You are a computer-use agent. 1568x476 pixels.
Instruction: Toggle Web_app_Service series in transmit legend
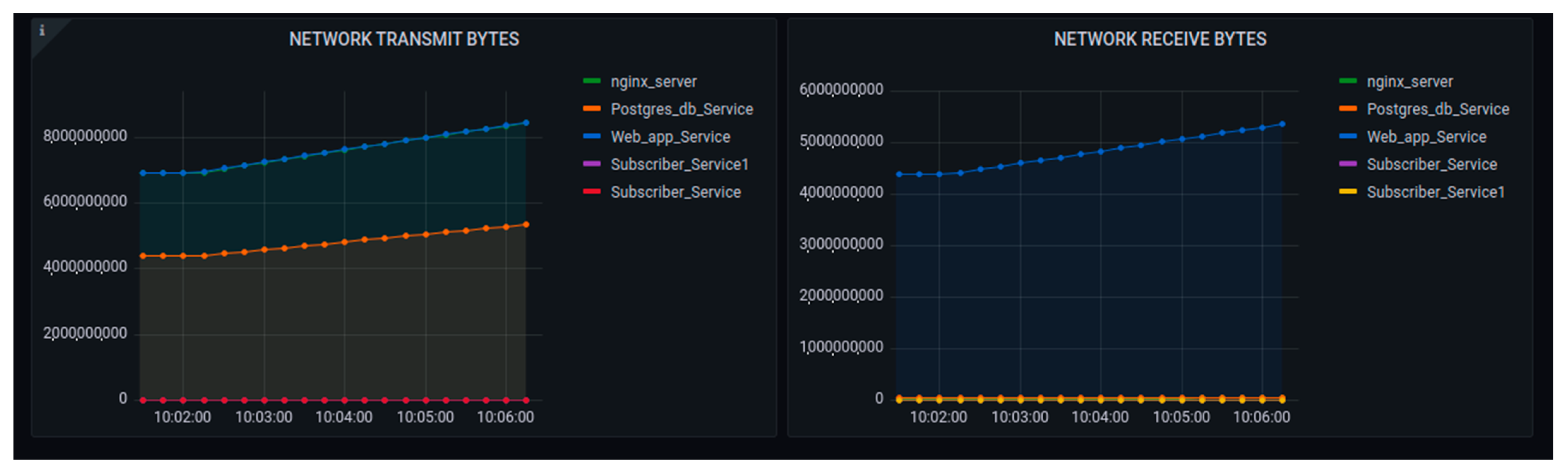[669, 137]
